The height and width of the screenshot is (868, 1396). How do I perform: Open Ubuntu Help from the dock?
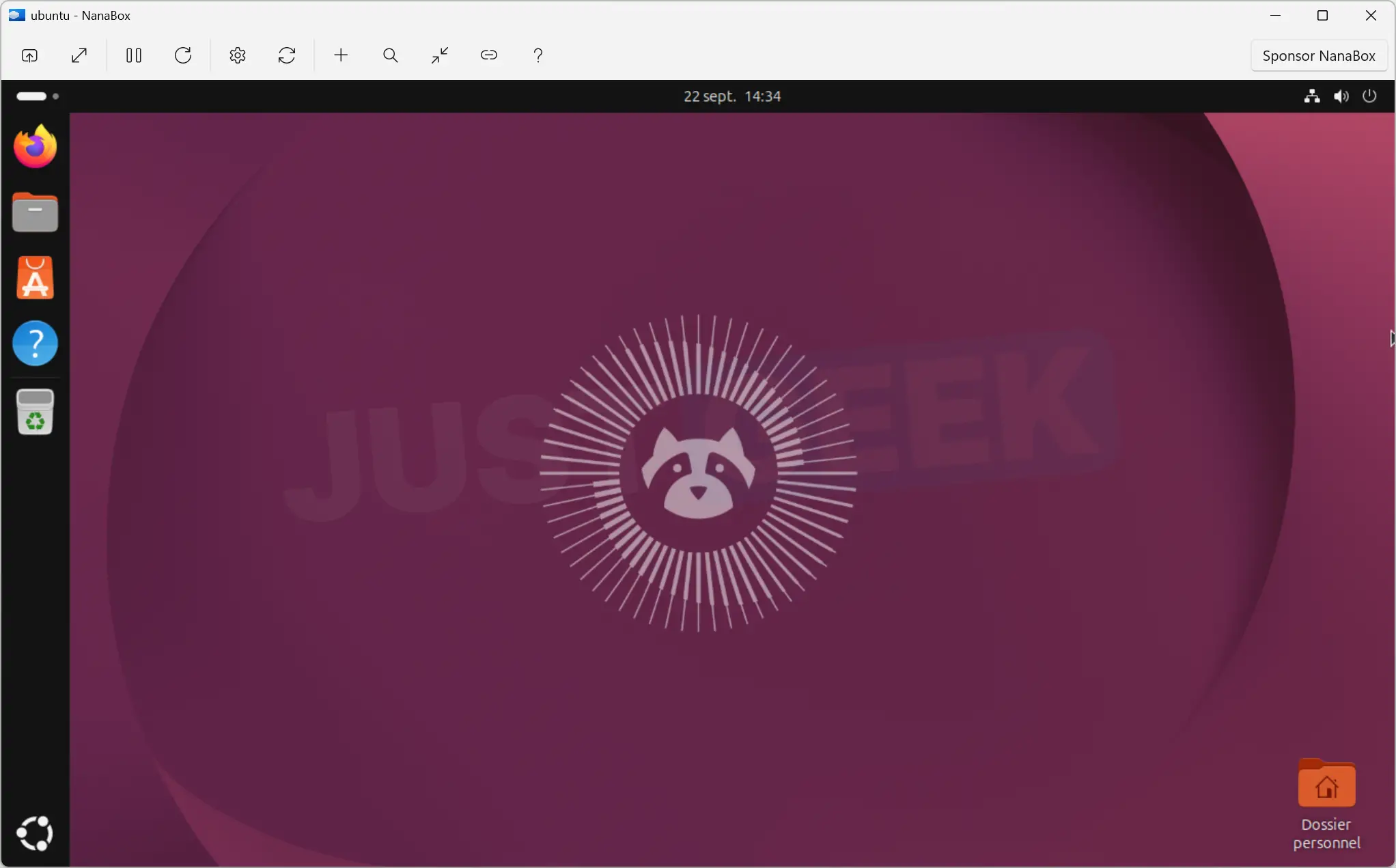(36, 343)
